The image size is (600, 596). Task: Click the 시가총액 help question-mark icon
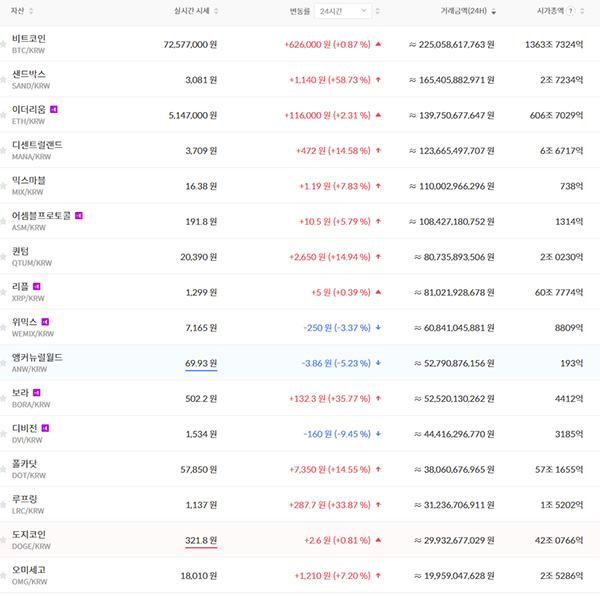pyautogui.click(x=570, y=11)
